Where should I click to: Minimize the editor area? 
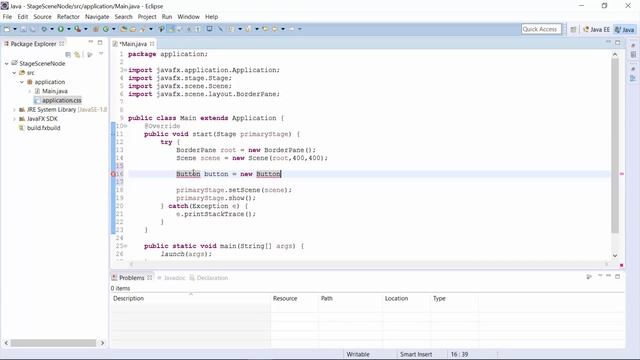tap(608, 42)
